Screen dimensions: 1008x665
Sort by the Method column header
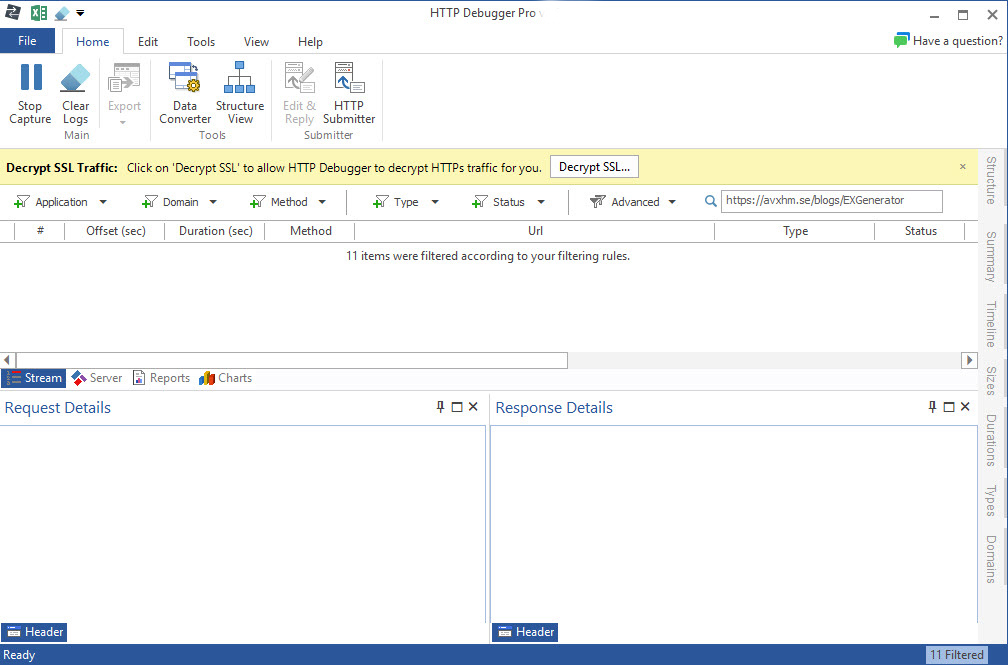point(310,231)
